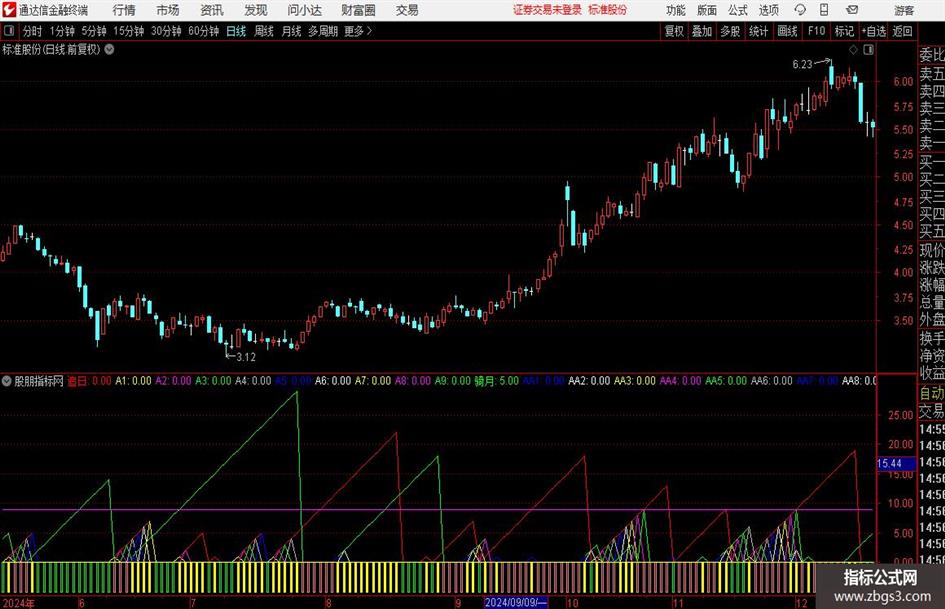Click the 游客 guest account label
Image resolution: width=945 pixels, height=609 pixels.
click(x=904, y=10)
